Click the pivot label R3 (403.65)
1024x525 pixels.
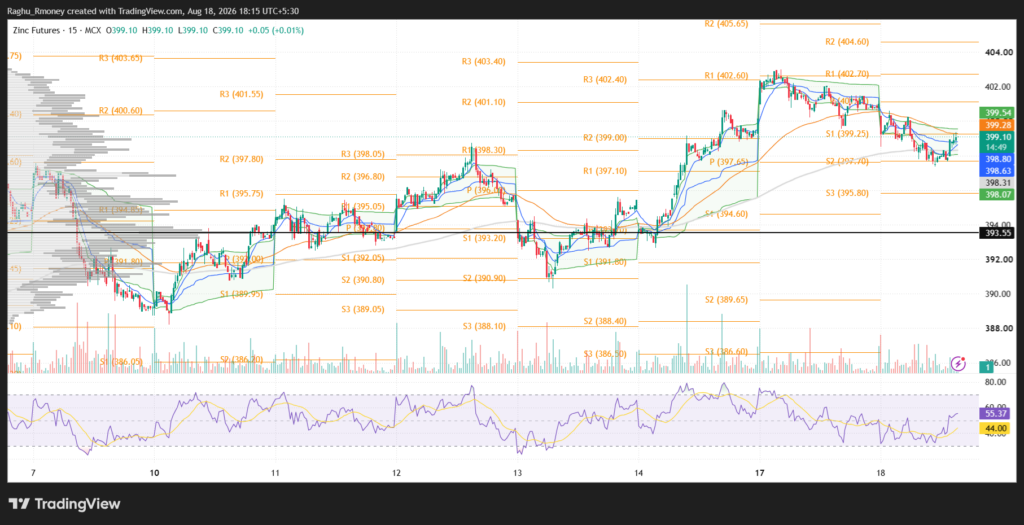pyautogui.click(x=121, y=58)
